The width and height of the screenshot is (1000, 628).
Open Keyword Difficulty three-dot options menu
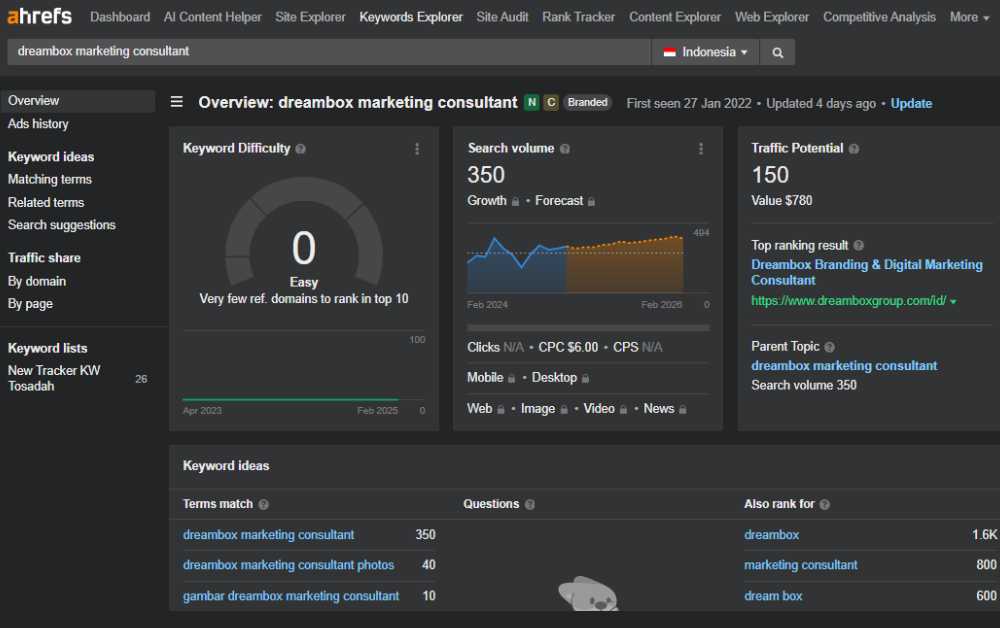click(x=417, y=149)
